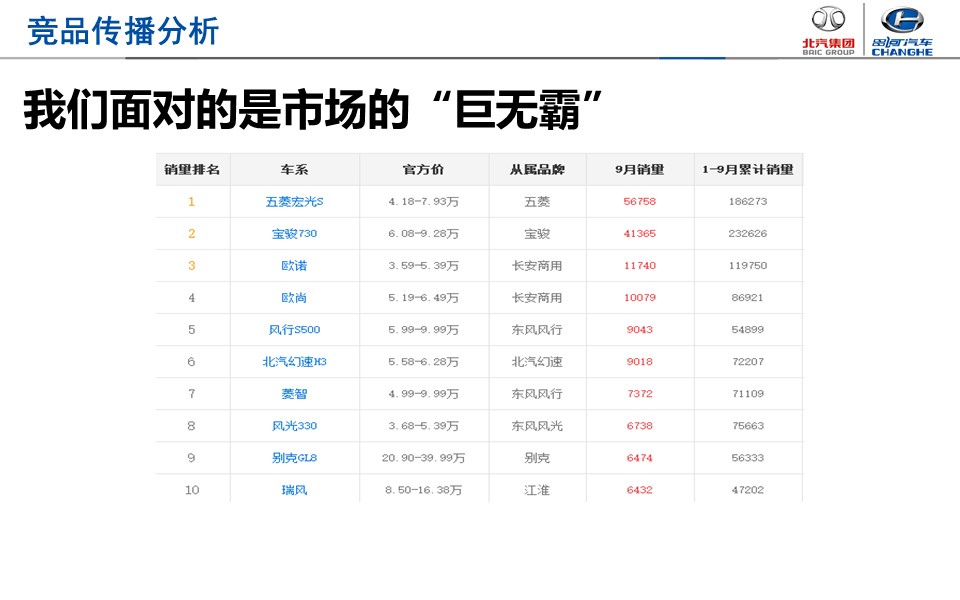The image size is (960, 600).
Task: Click the sales figure 7372
Action: (640, 394)
